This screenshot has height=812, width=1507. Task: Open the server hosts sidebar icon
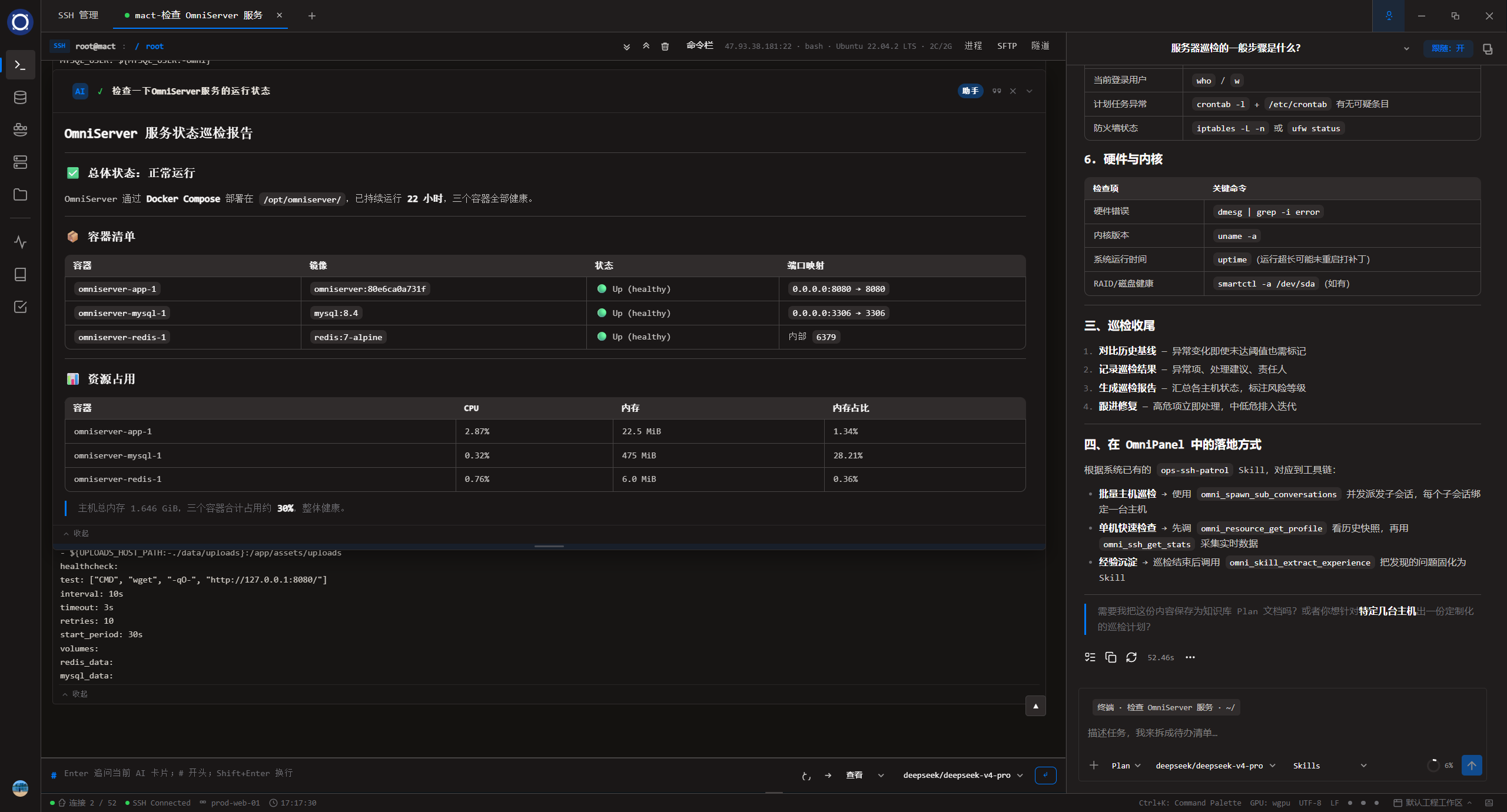[20, 162]
